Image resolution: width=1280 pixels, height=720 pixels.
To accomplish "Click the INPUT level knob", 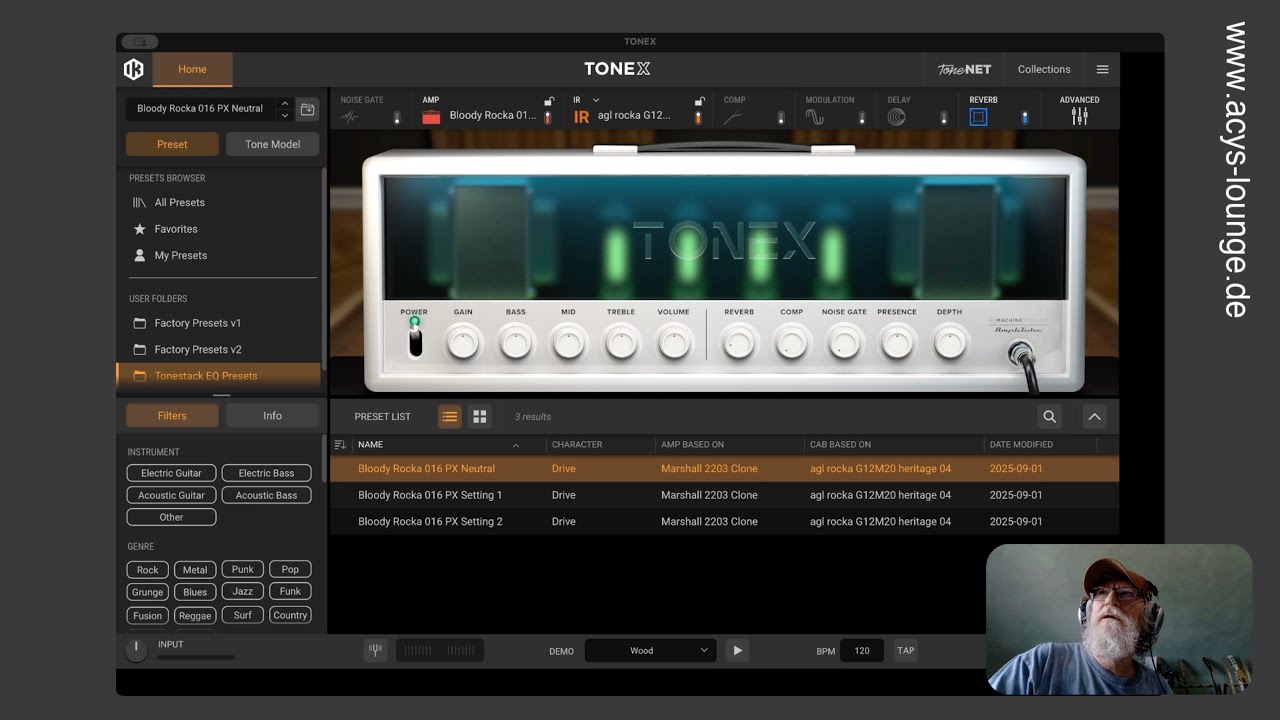I will 135,650.
